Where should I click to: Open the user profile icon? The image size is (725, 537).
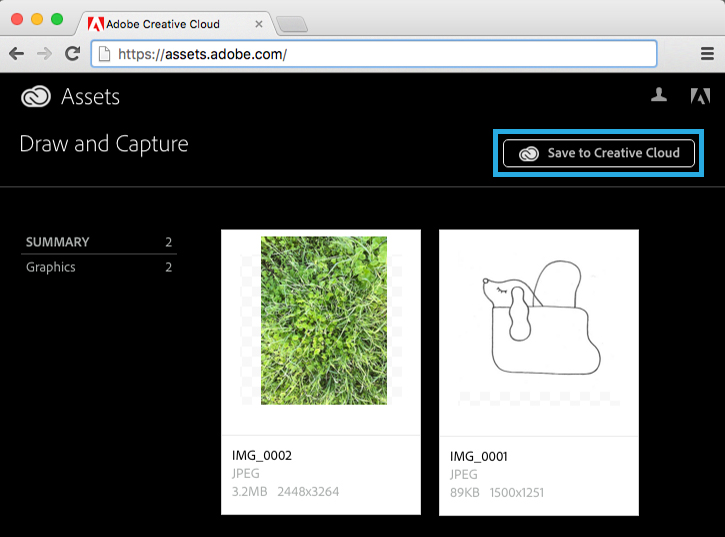coord(659,94)
